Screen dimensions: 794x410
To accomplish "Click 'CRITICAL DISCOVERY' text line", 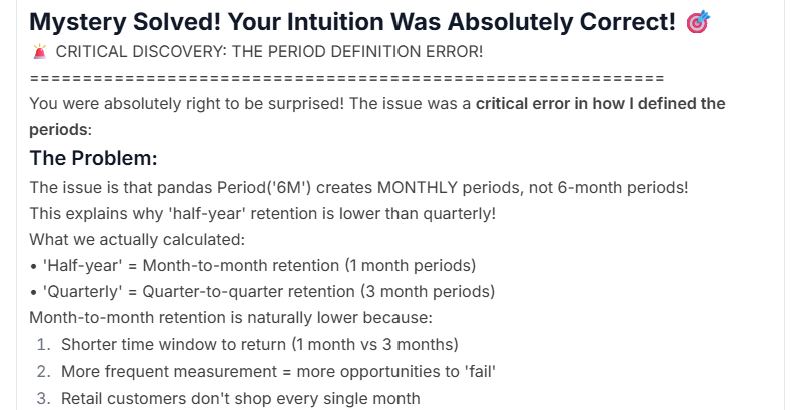I will tap(269, 52).
